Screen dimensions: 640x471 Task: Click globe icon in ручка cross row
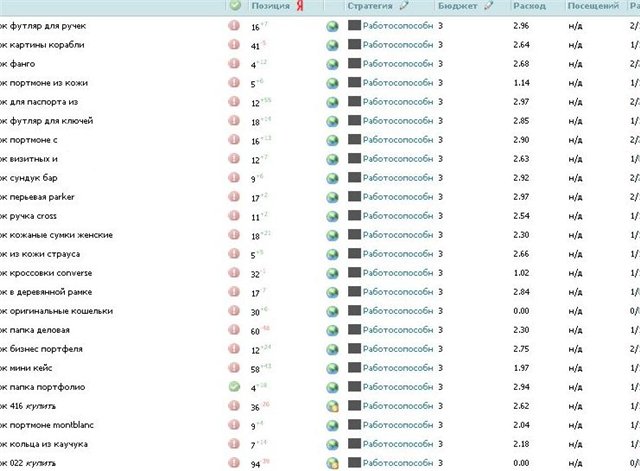(333, 216)
